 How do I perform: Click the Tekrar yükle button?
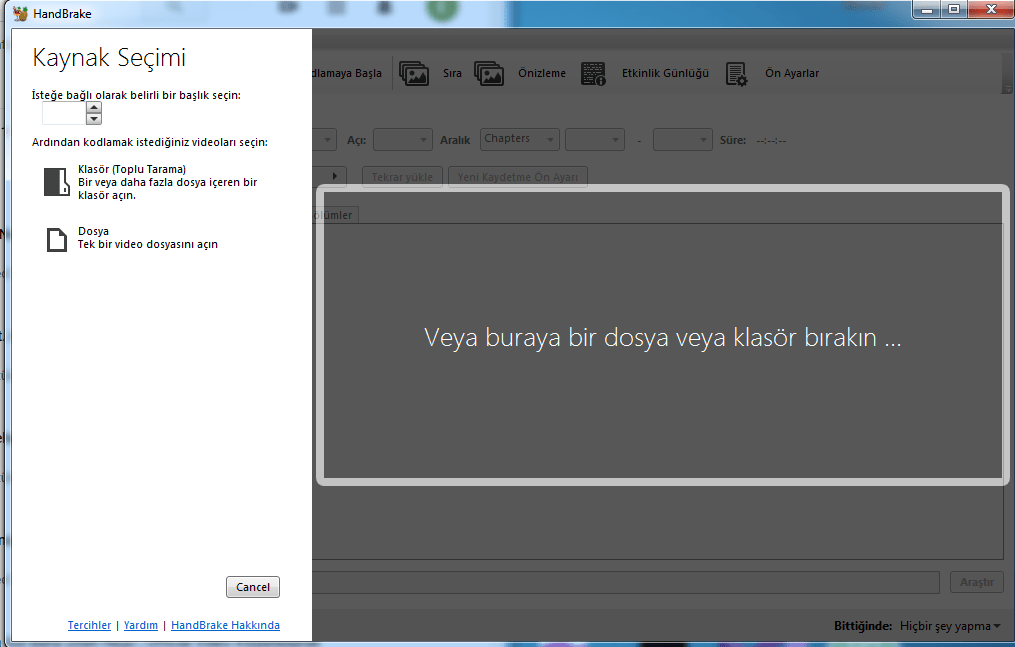point(402,177)
